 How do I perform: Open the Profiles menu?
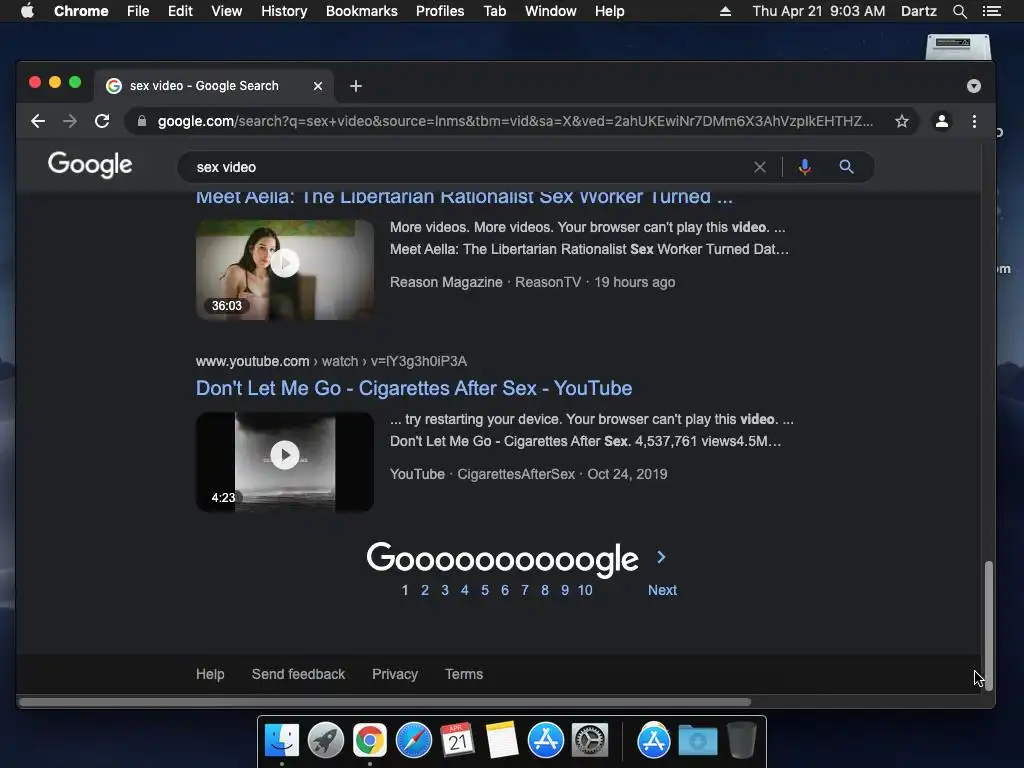coord(440,11)
